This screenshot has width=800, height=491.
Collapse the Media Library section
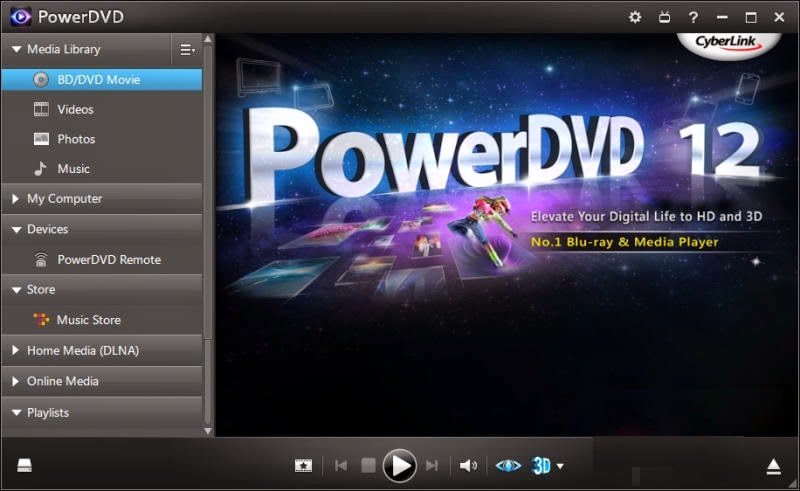[16, 50]
